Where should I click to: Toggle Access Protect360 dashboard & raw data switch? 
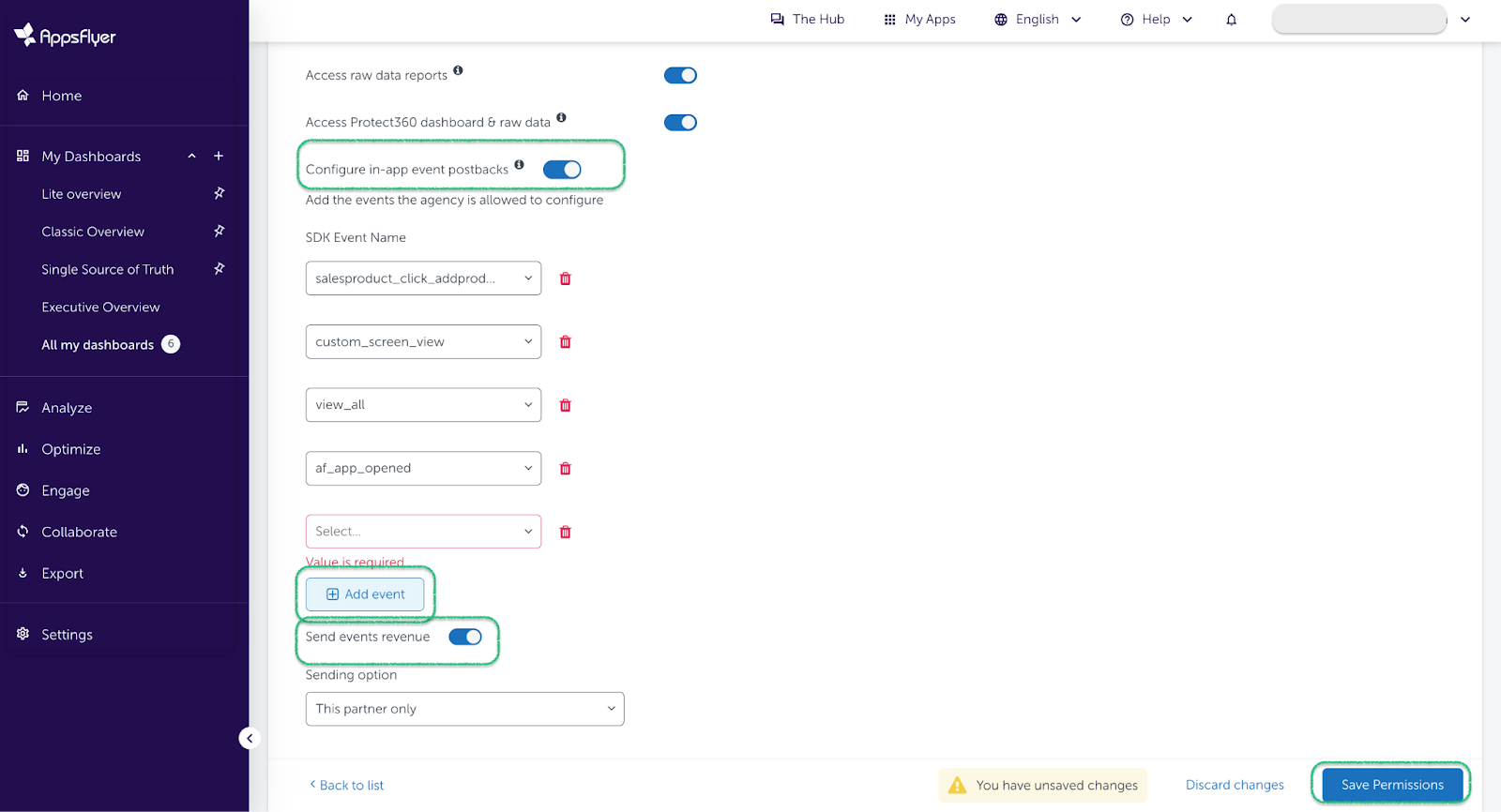(680, 122)
